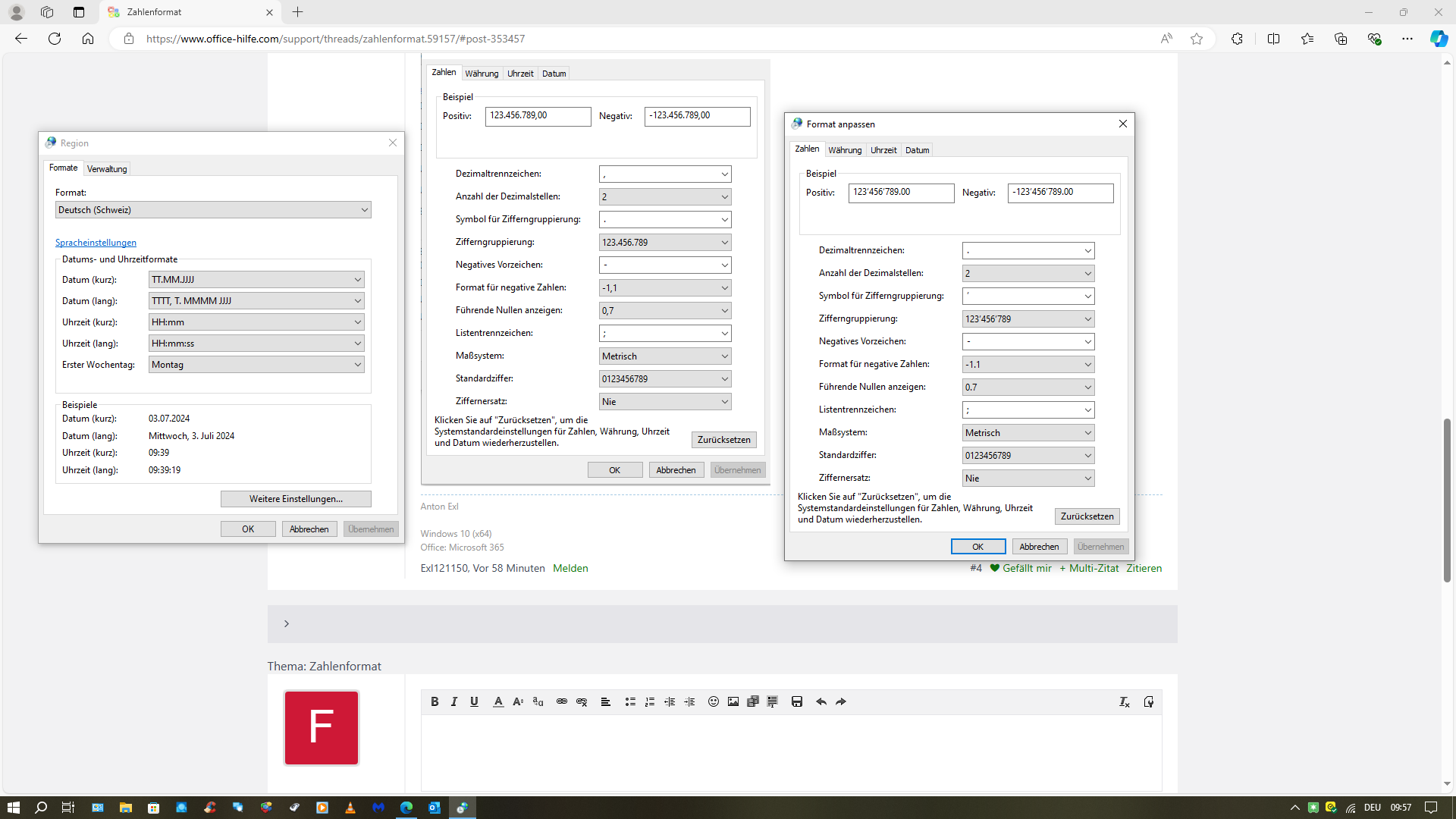Viewport: 1456px width, 819px height.
Task: Open Datum (kurz) dropdown in Region dialog
Action: click(256, 280)
